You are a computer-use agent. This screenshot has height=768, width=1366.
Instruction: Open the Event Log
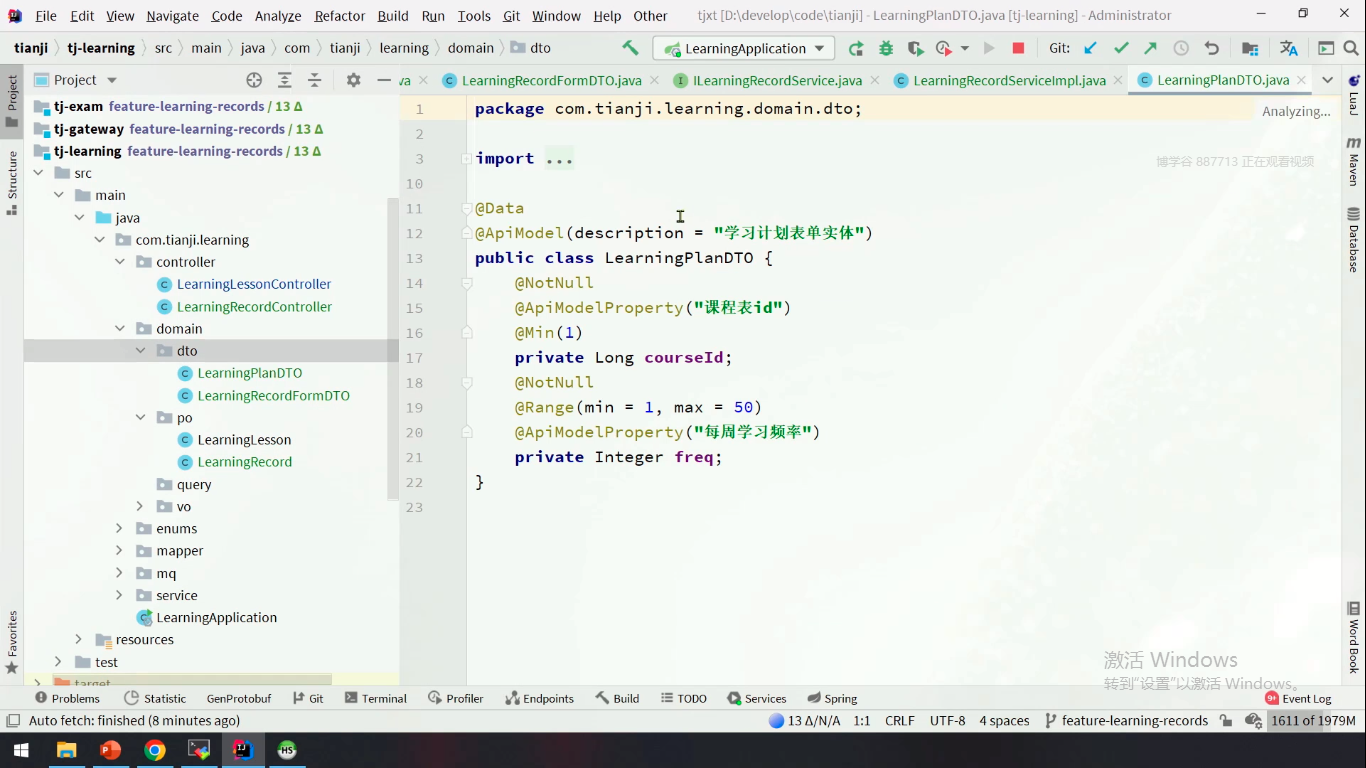(1298, 699)
